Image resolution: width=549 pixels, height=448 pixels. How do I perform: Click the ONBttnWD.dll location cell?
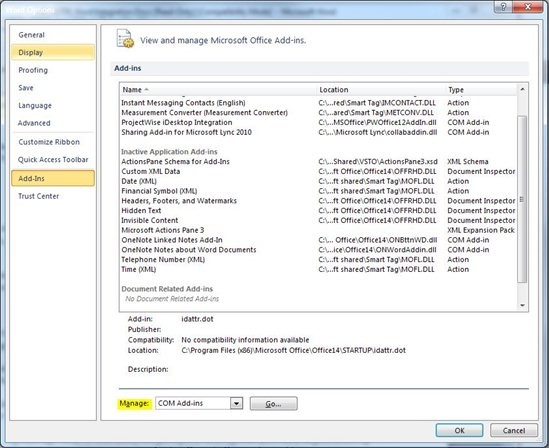378,240
